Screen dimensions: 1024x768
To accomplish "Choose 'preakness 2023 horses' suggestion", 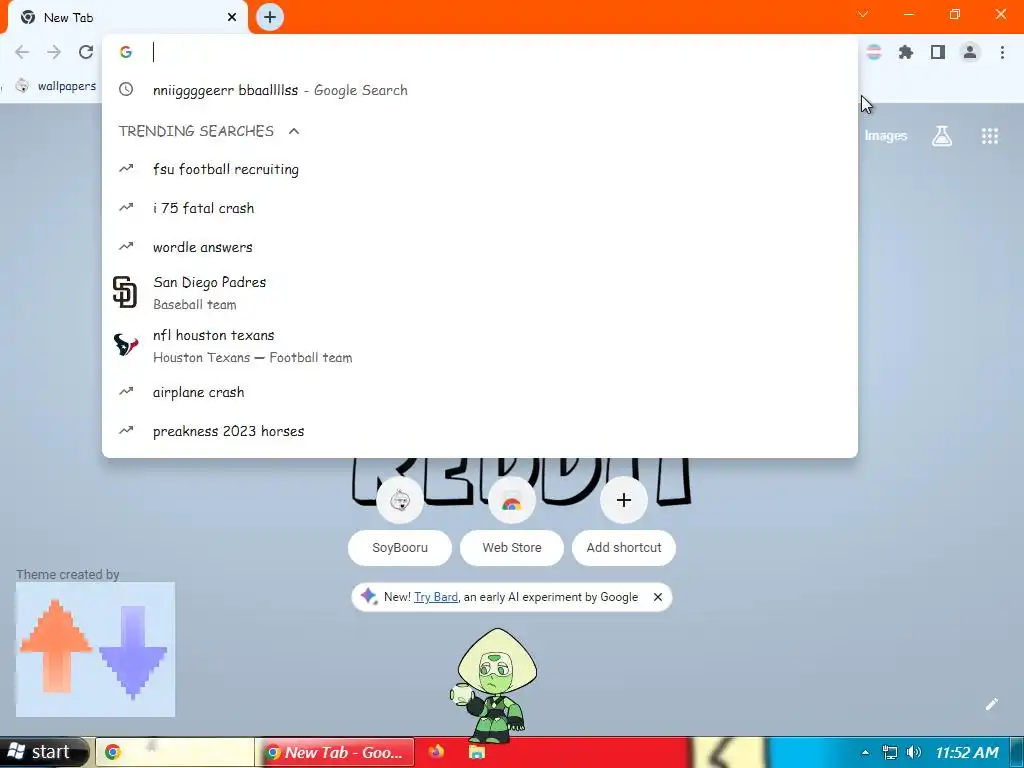I will (x=480, y=431).
